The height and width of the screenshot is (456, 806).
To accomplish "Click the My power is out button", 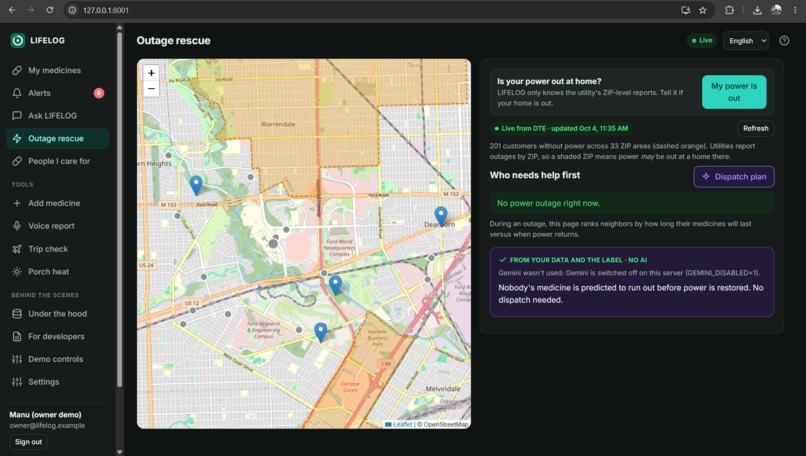I will coord(734,92).
